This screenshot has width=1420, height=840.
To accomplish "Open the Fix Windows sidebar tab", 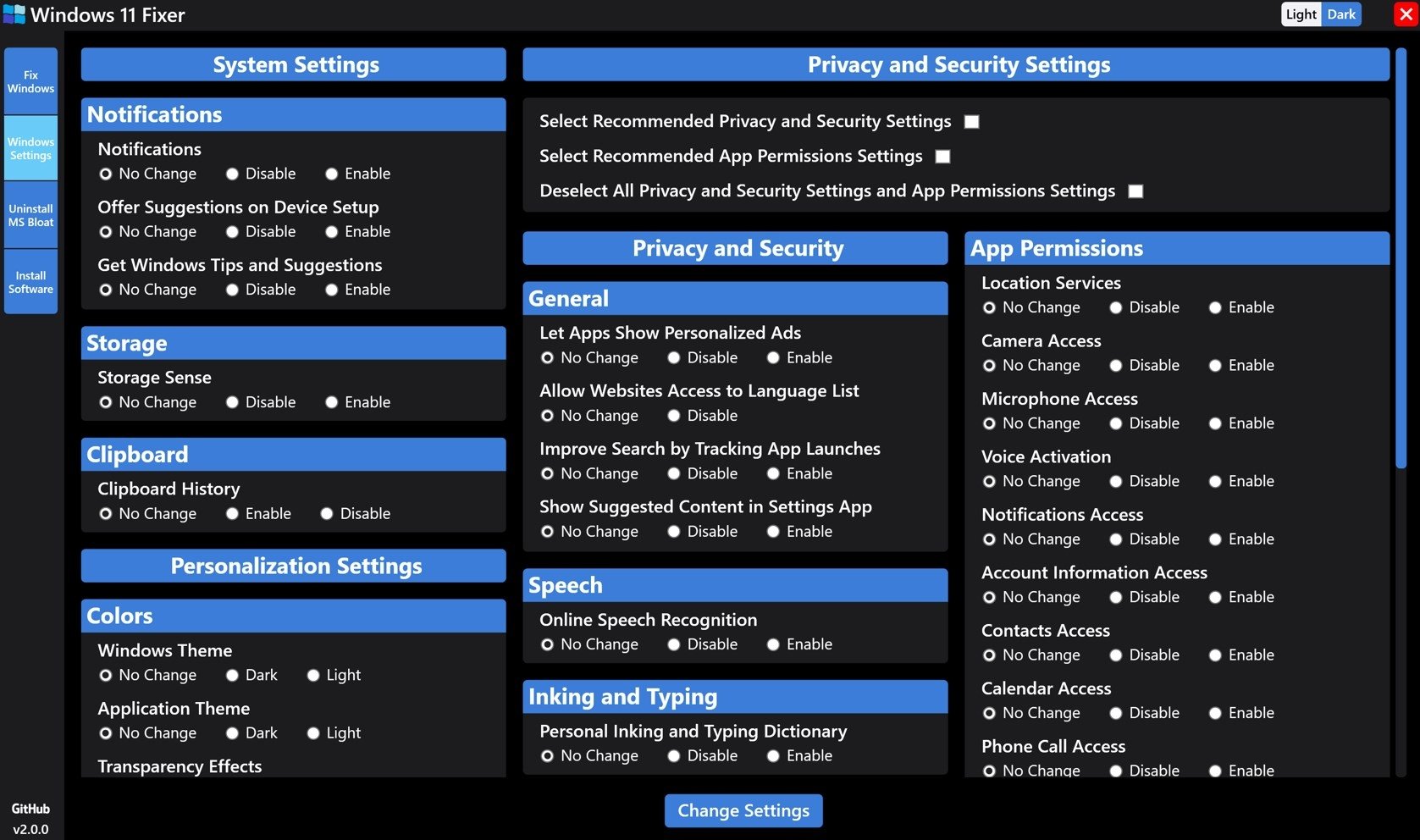I will click(x=30, y=81).
